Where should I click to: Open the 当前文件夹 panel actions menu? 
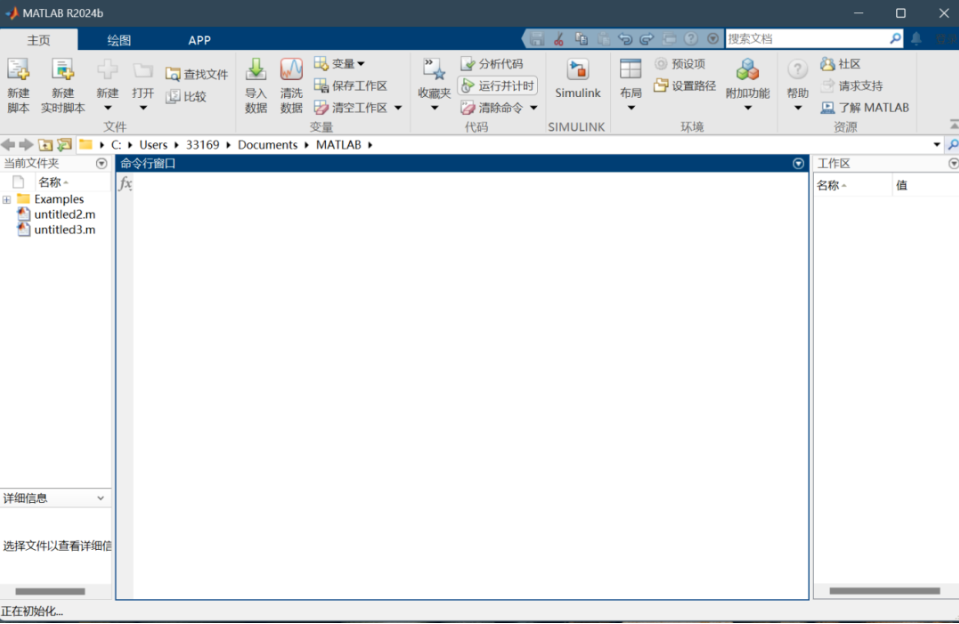click(x=102, y=163)
